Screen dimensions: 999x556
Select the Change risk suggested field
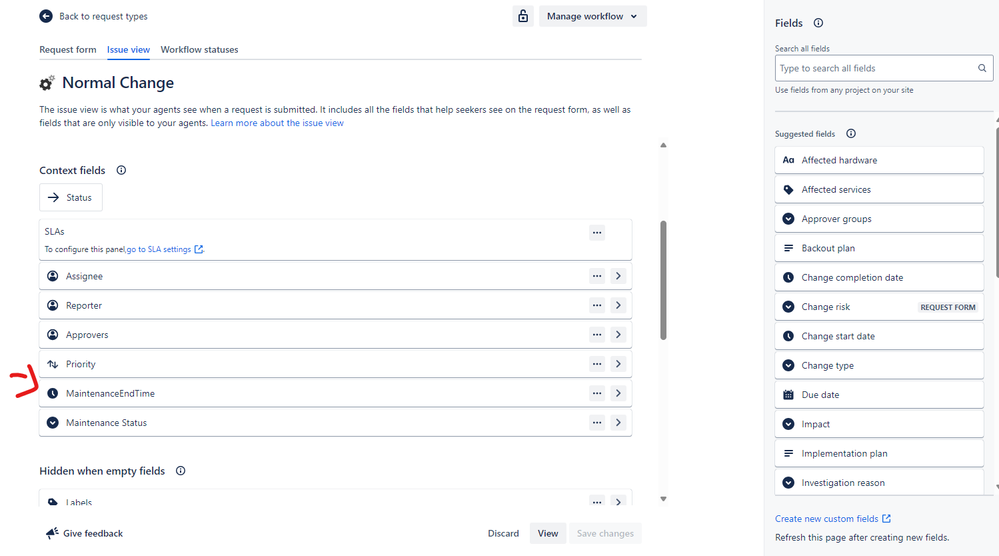click(879, 306)
